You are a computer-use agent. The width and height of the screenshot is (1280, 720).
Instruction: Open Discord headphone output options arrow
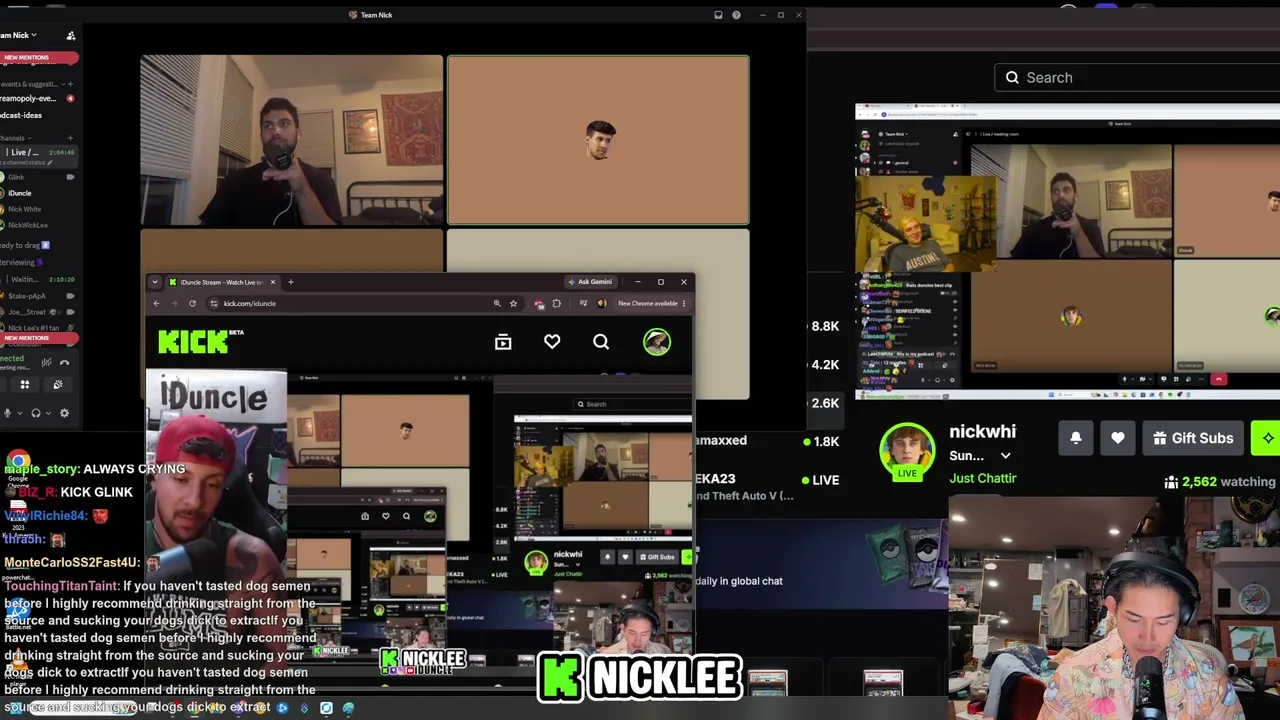[49, 413]
